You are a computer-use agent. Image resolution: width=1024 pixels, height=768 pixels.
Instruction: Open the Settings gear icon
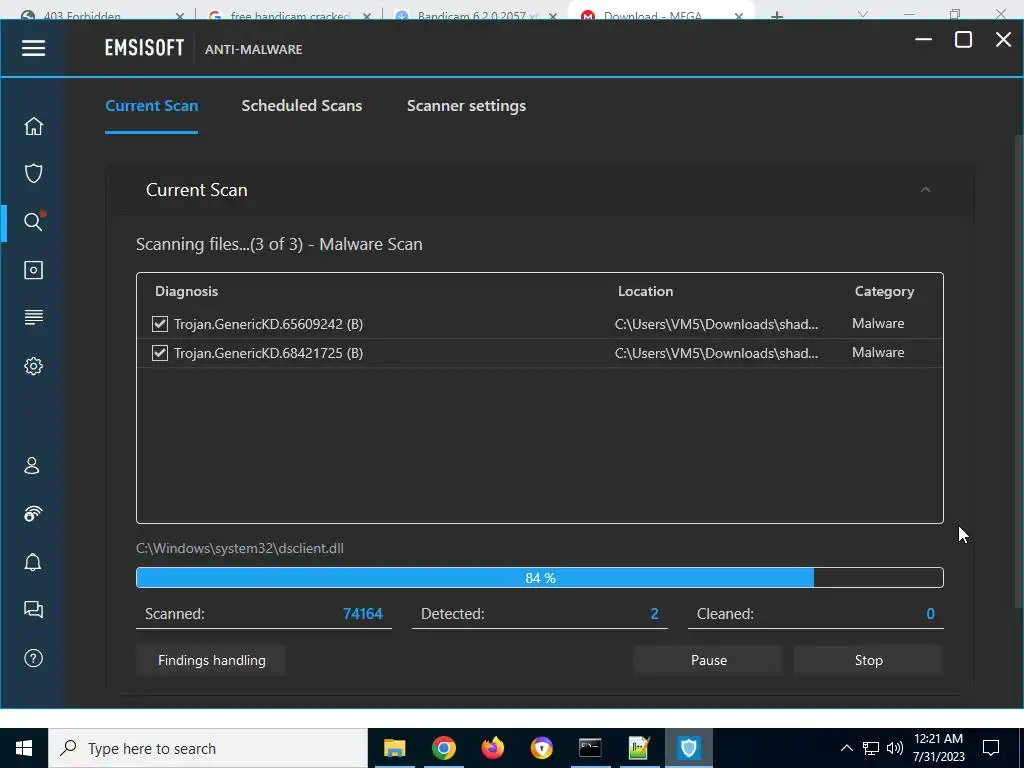click(x=33, y=366)
